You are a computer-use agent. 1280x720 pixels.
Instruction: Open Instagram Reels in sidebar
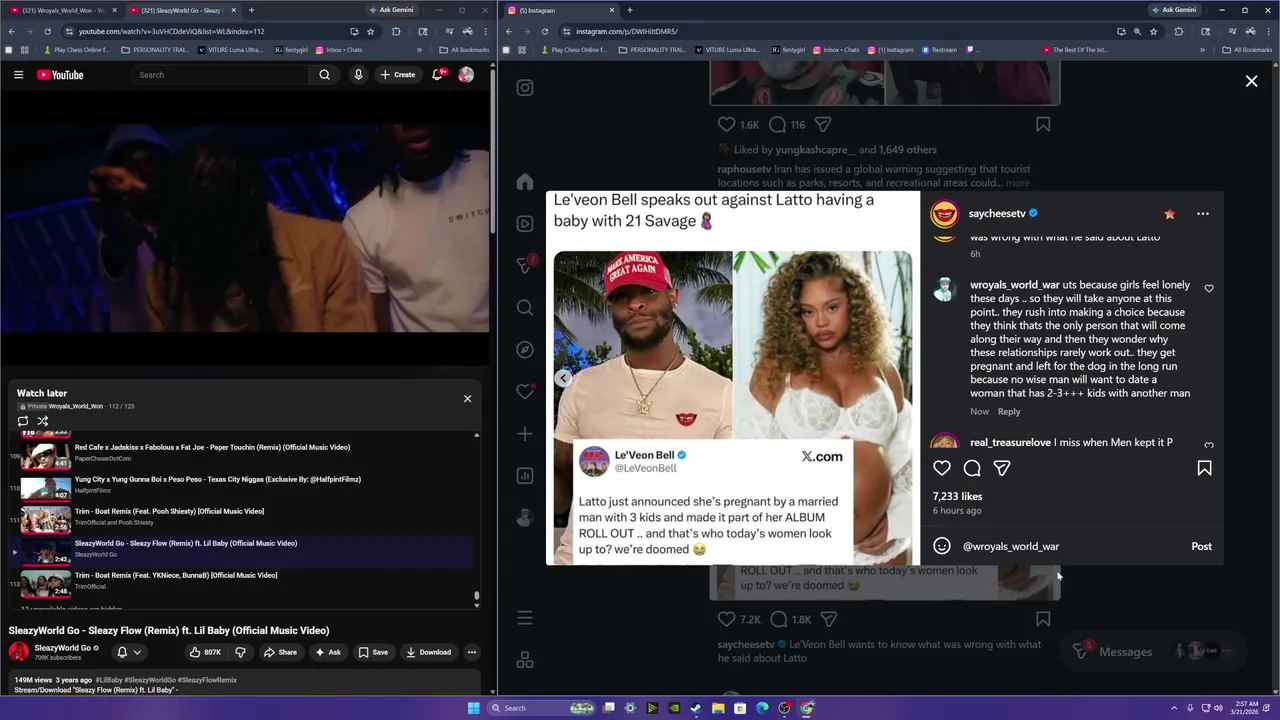click(x=525, y=224)
